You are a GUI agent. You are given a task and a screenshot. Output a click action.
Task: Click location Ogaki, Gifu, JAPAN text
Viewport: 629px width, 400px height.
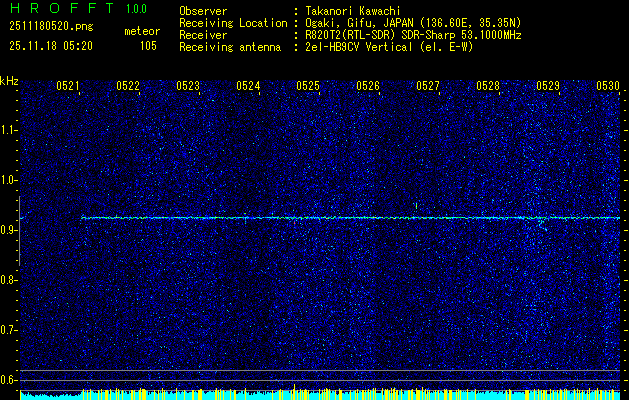coord(413,23)
